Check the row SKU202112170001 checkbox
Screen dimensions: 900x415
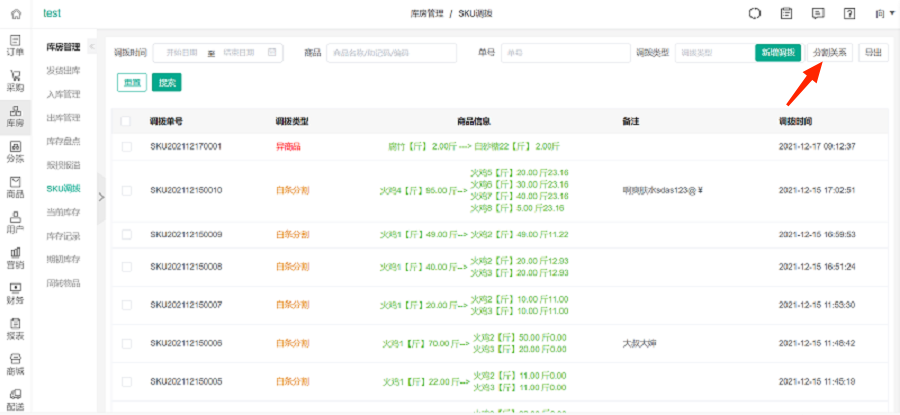(126, 147)
